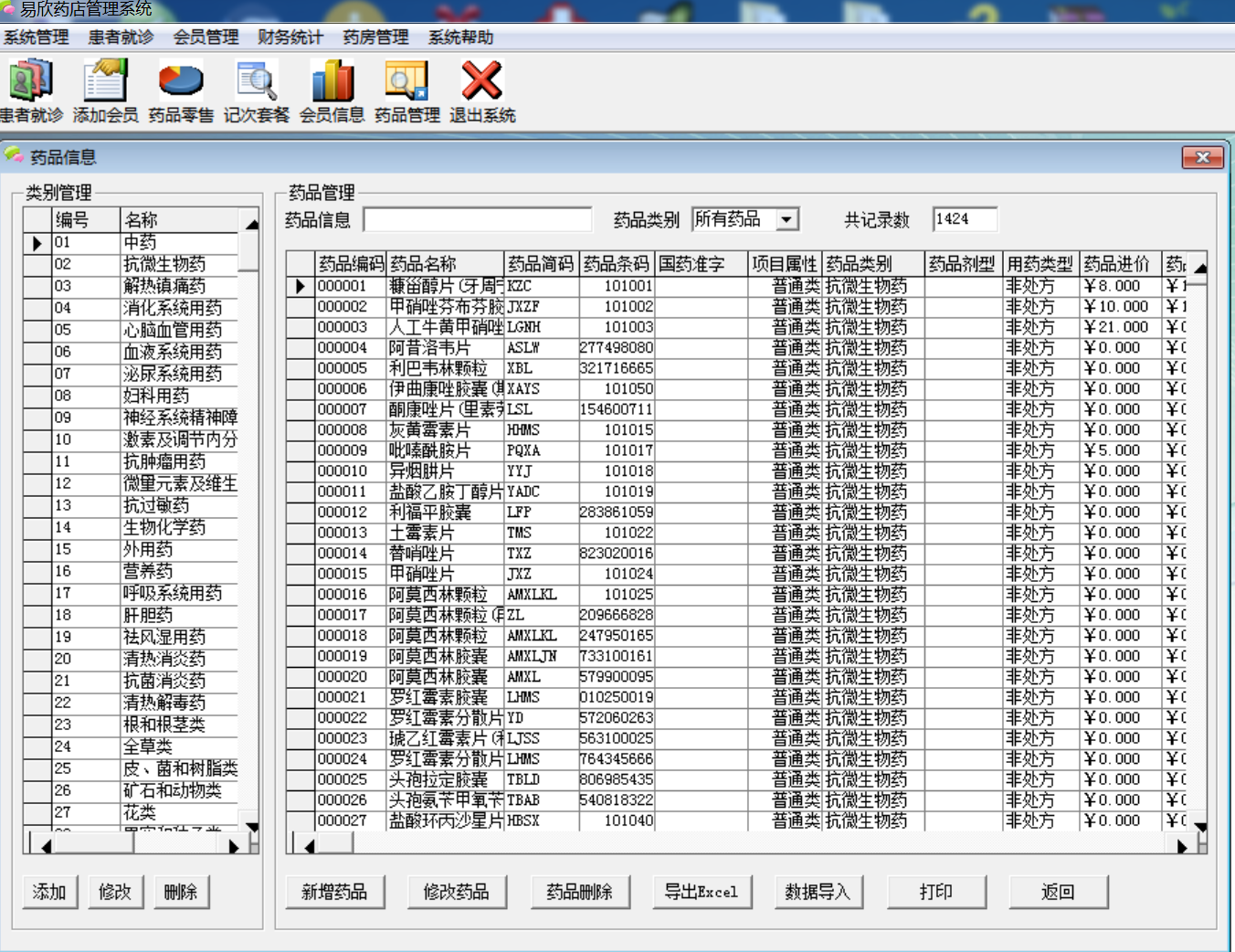
Task: Click into the 药品信息 search field
Action: 477,219
